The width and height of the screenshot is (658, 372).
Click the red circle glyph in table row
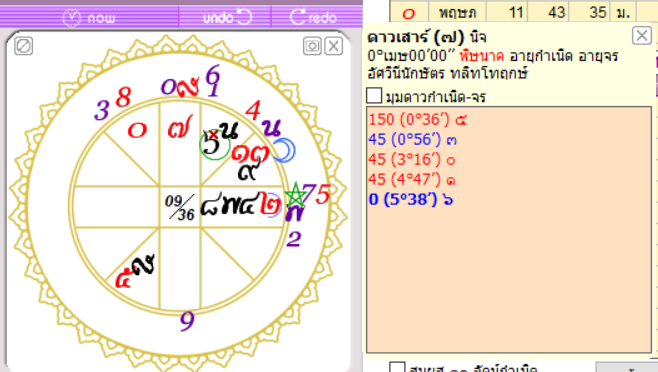click(x=409, y=13)
